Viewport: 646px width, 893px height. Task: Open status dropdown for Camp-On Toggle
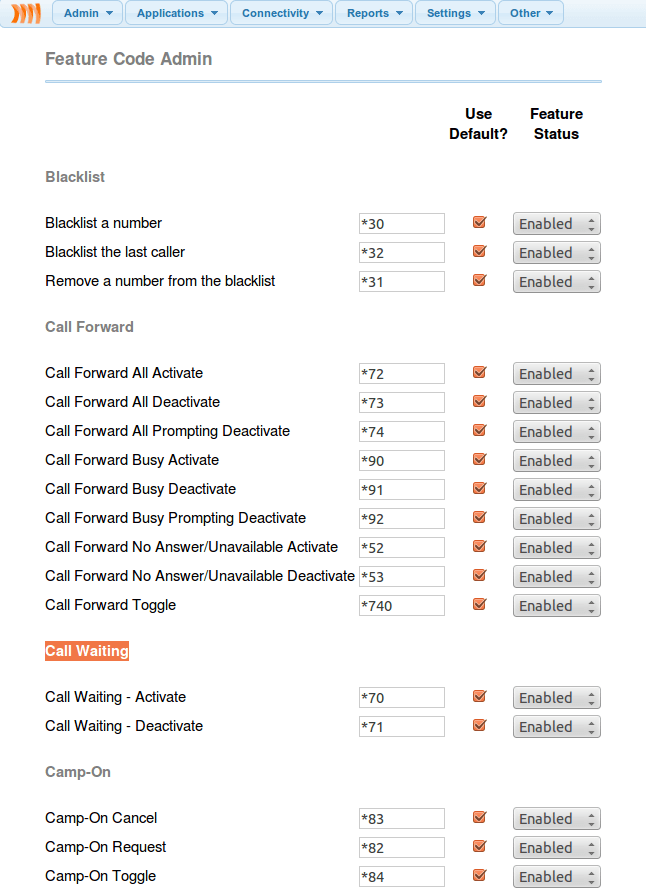pyautogui.click(x=556, y=877)
